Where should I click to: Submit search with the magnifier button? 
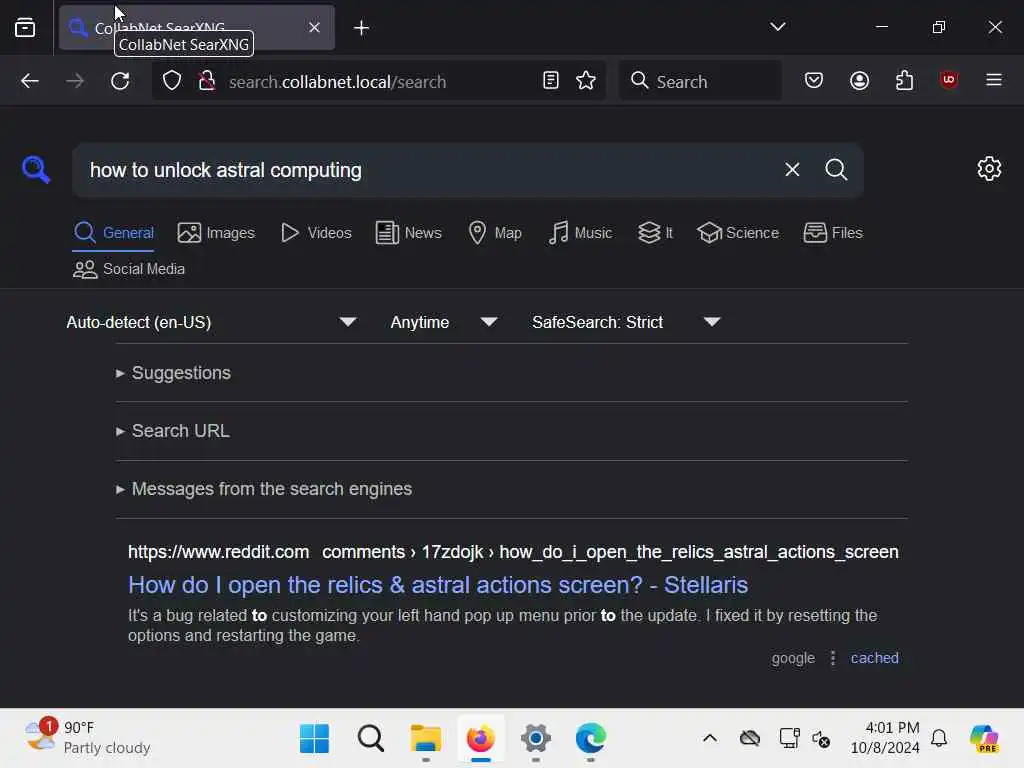click(836, 170)
